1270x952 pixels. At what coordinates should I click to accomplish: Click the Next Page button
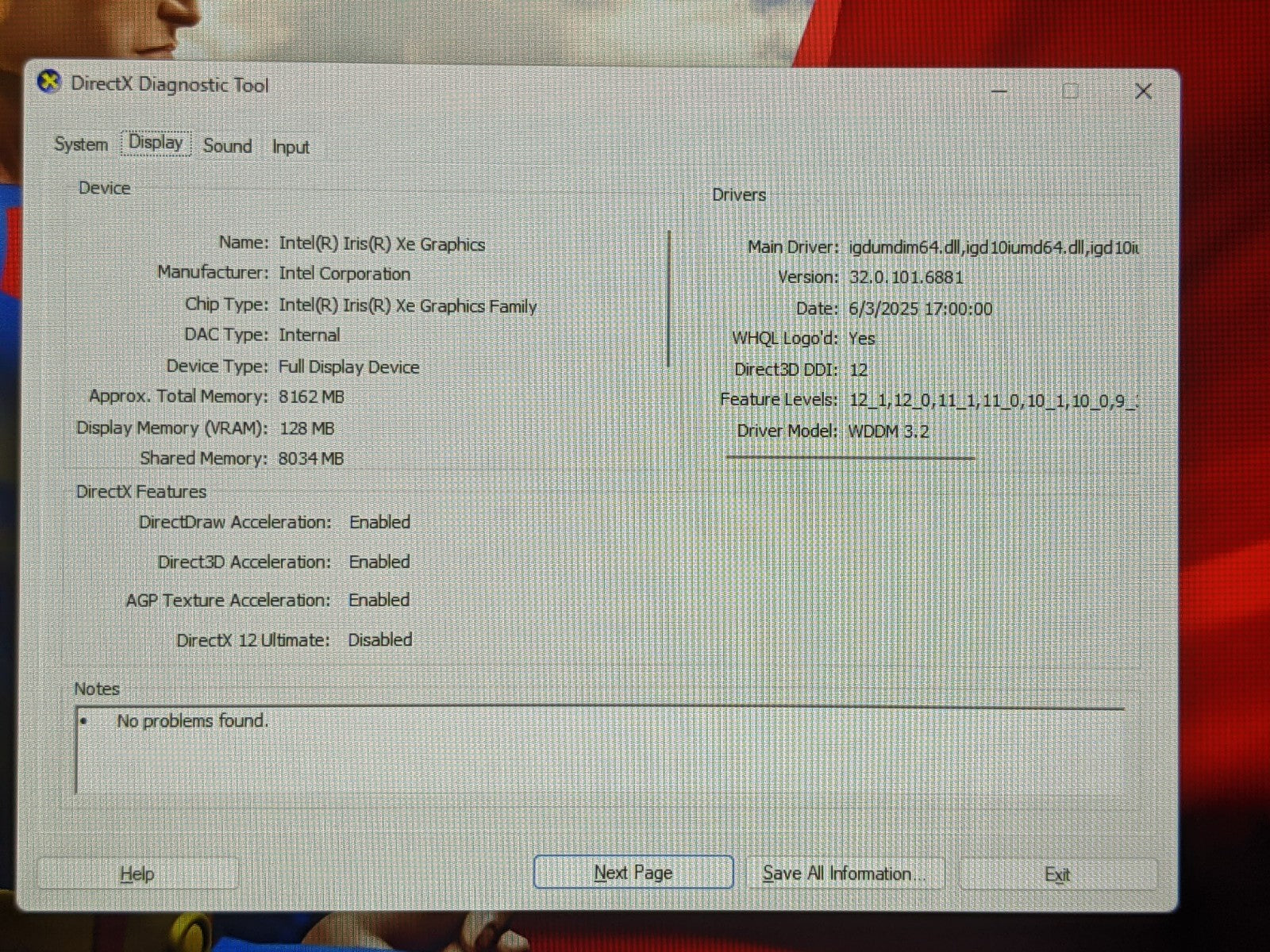pos(633,873)
